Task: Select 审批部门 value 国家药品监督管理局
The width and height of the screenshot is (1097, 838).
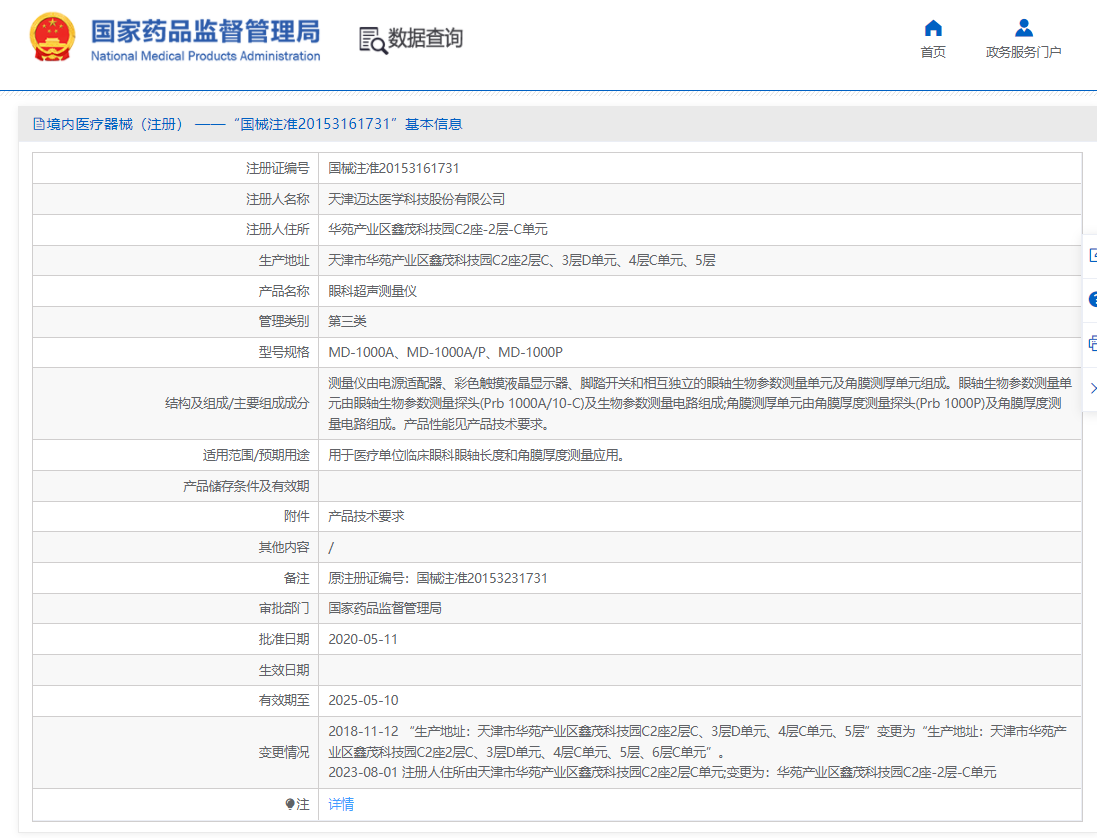Action: pyautogui.click(x=385, y=609)
